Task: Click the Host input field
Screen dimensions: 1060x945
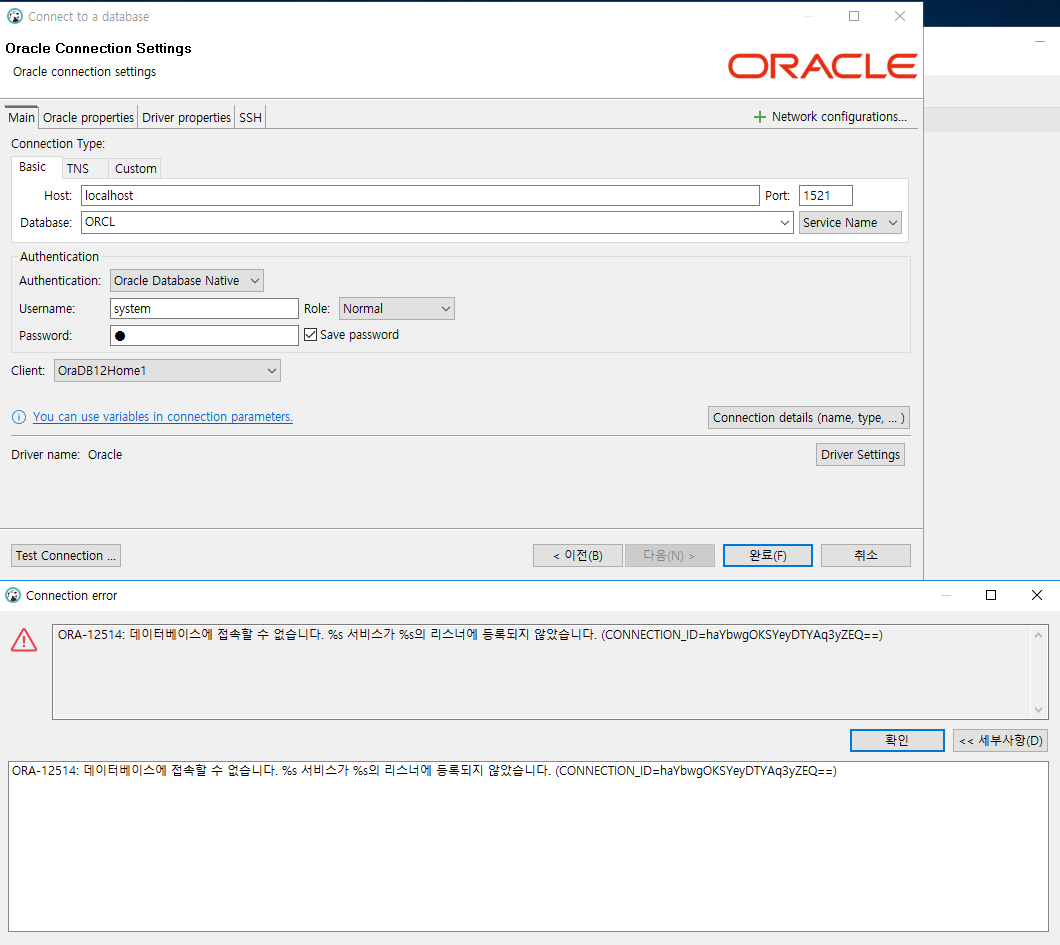Action: click(x=420, y=195)
